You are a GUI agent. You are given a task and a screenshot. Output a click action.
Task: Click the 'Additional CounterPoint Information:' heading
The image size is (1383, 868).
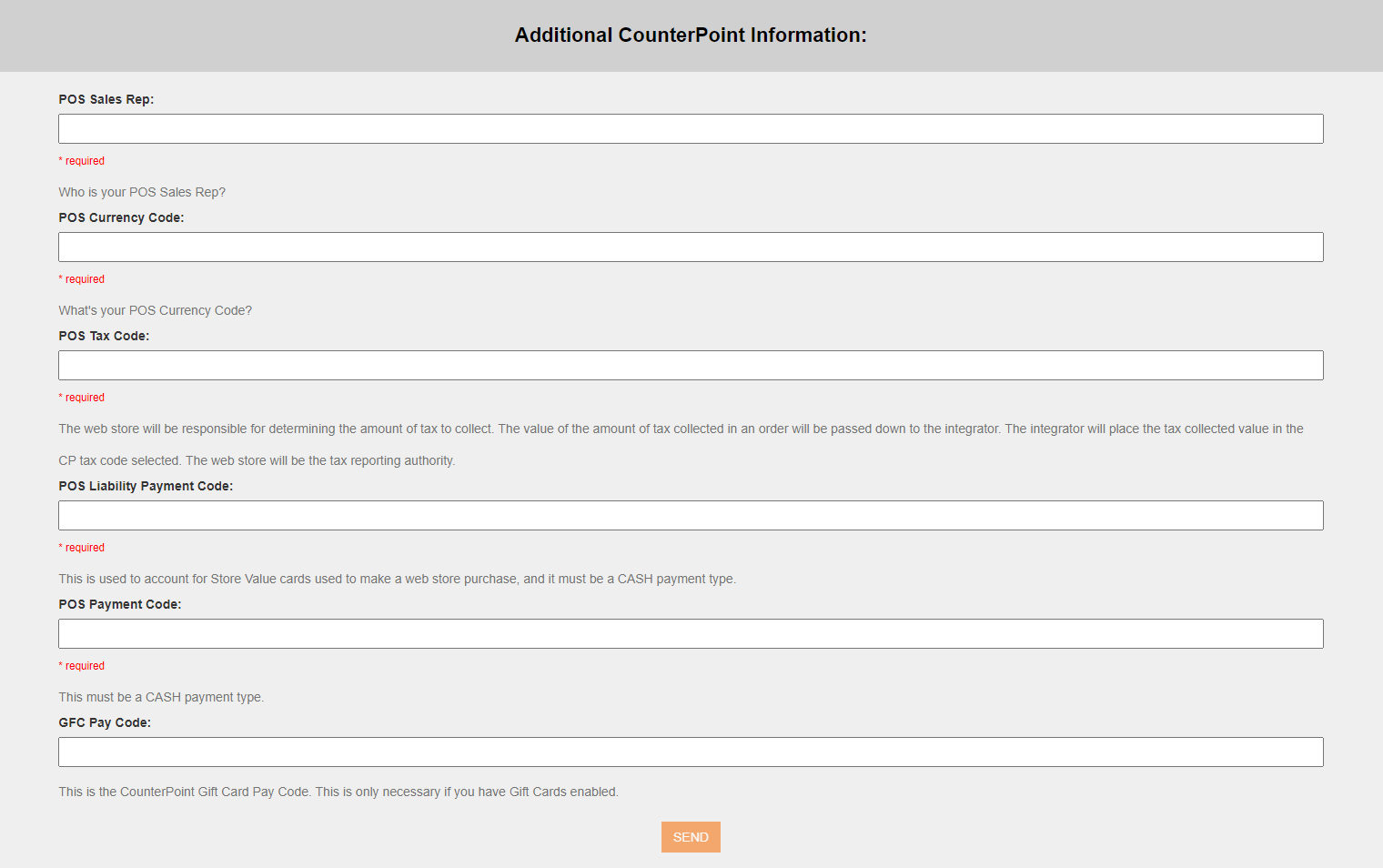[691, 35]
